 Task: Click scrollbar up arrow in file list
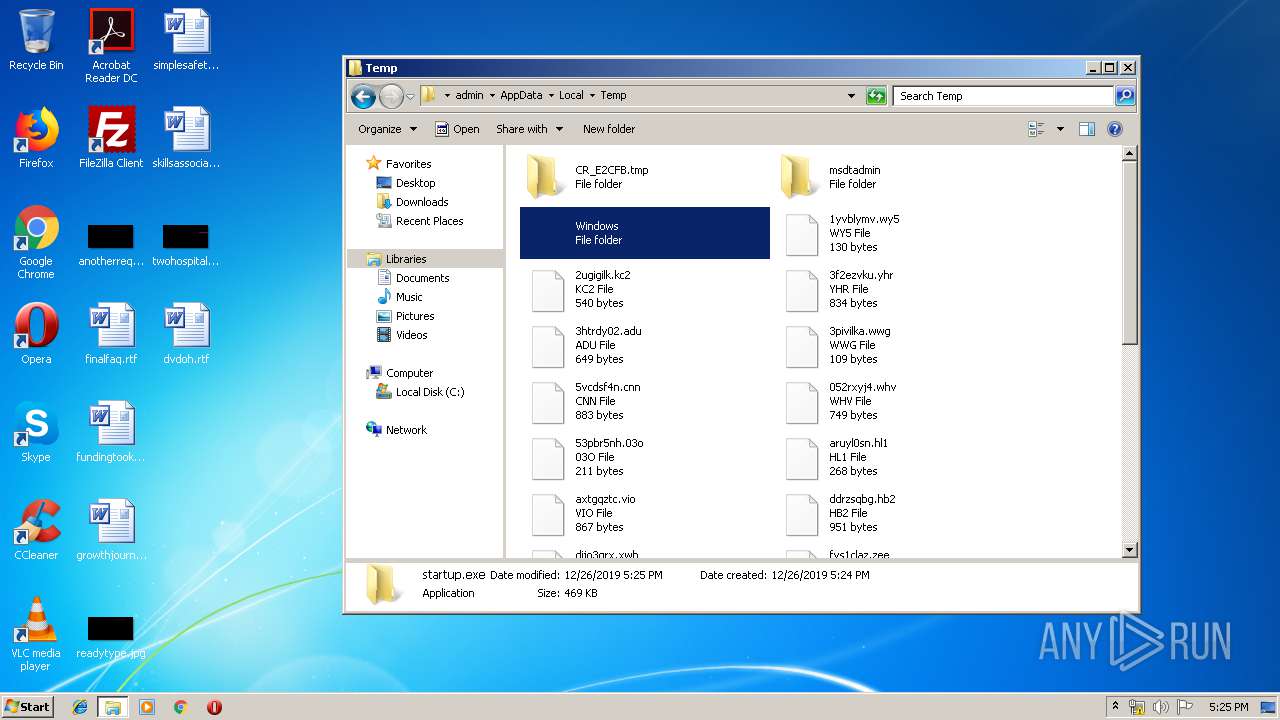(x=1129, y=154)
